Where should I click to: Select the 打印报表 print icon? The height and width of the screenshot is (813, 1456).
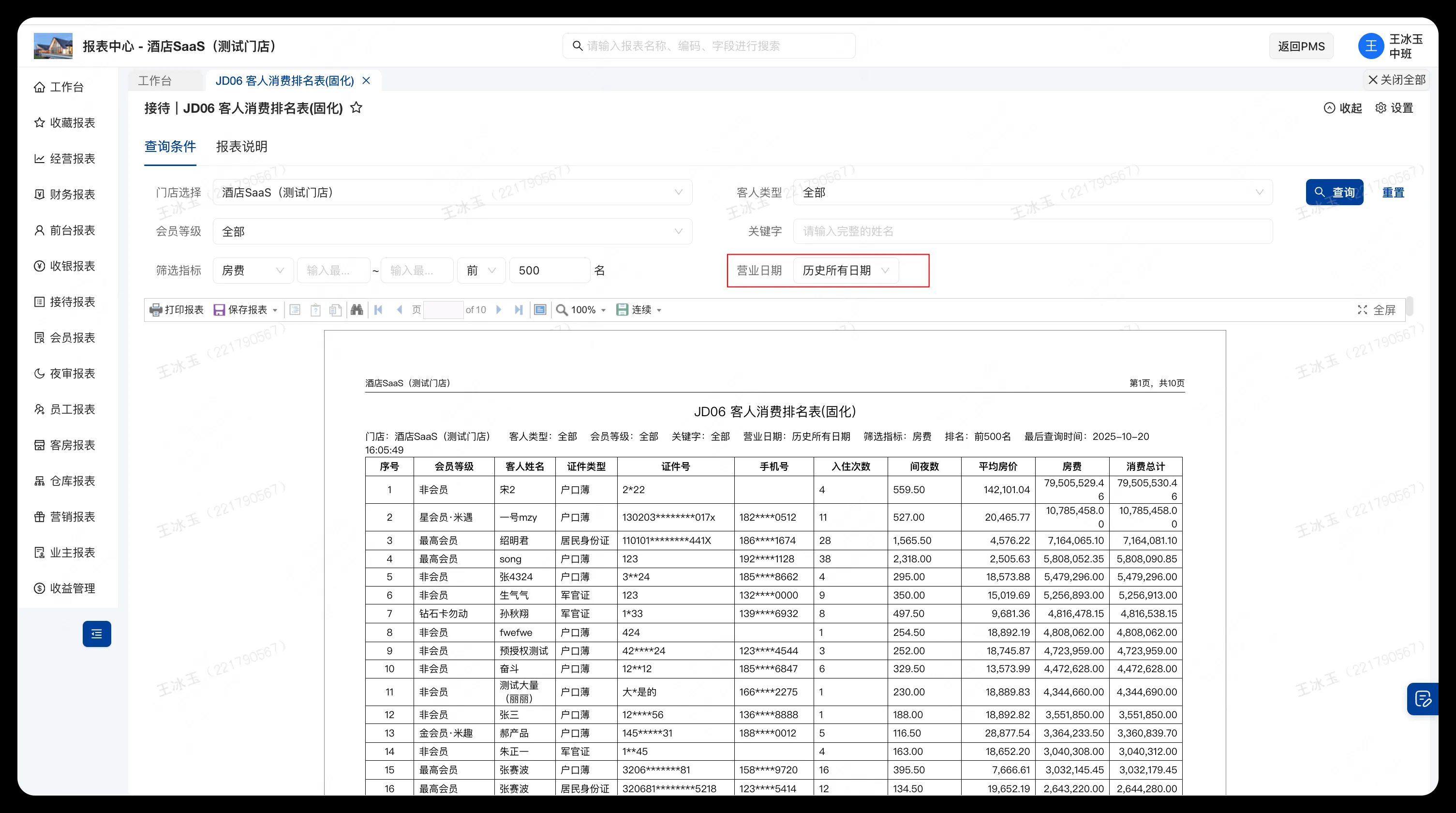(156, 309)
